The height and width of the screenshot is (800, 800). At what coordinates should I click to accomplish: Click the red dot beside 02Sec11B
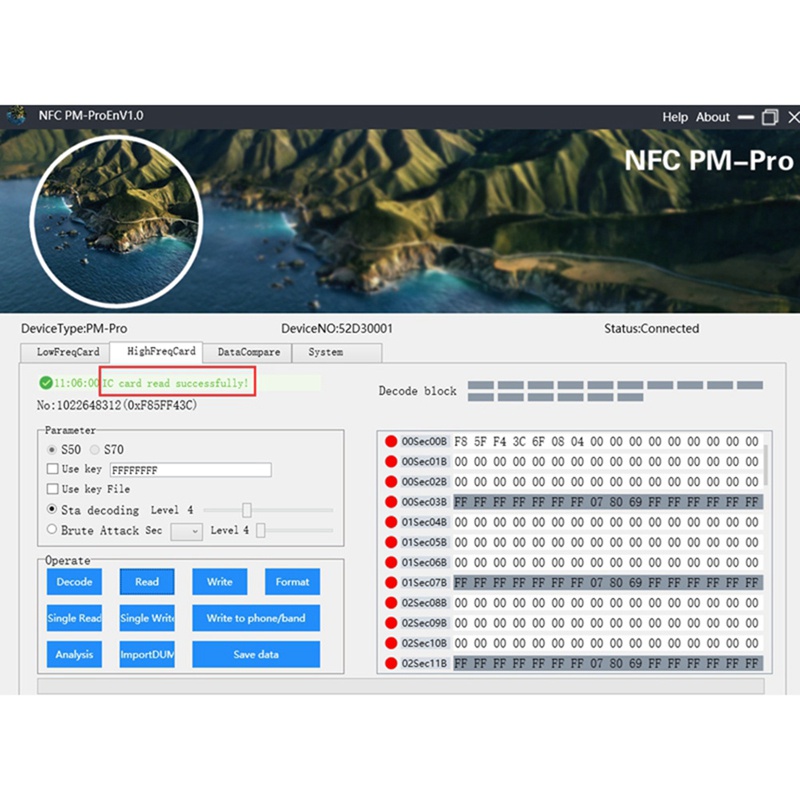392,663
